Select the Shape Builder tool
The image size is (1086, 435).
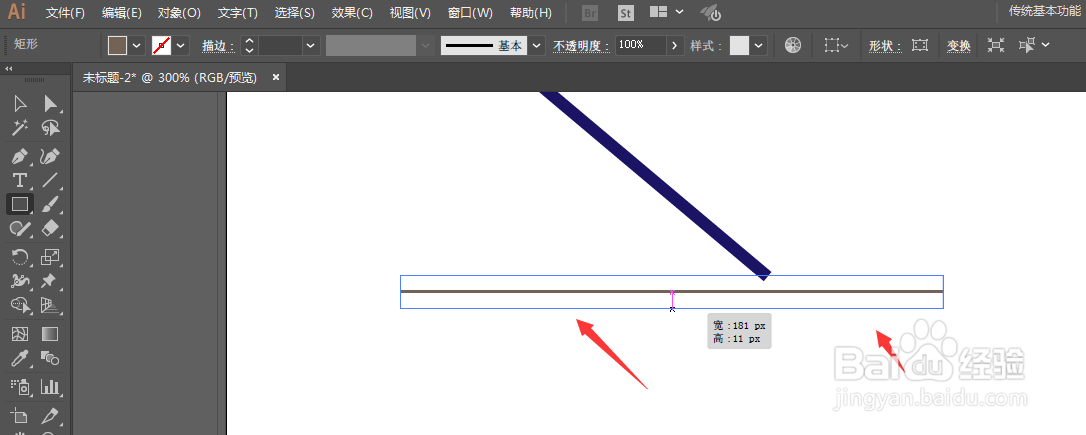[x=20, y=305]
